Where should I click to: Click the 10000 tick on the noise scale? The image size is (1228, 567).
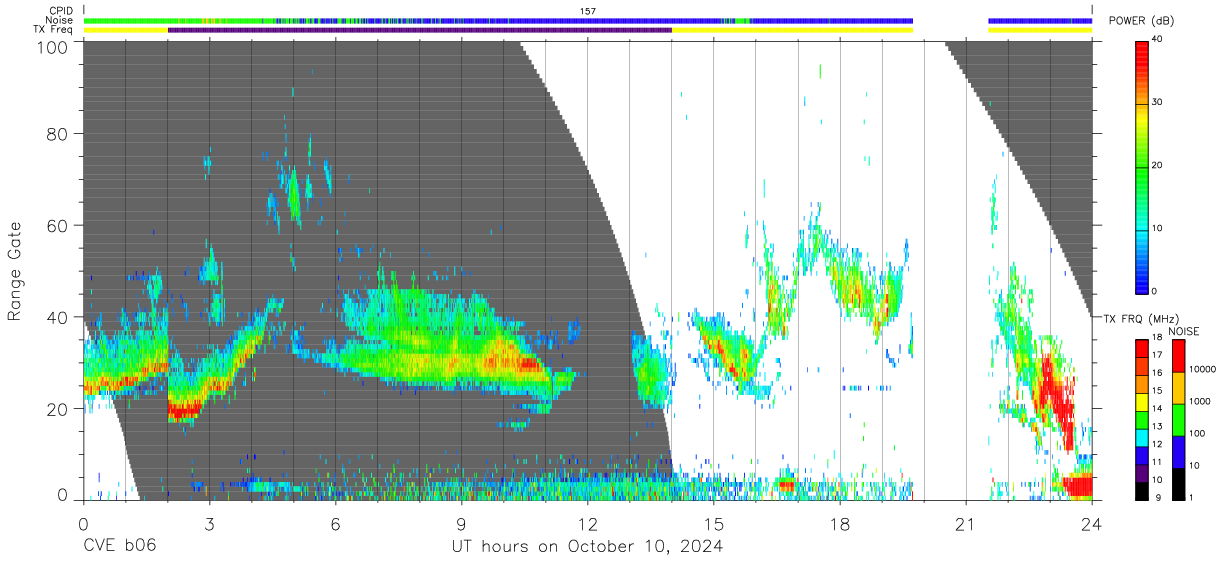click(x=1203, y=369)
